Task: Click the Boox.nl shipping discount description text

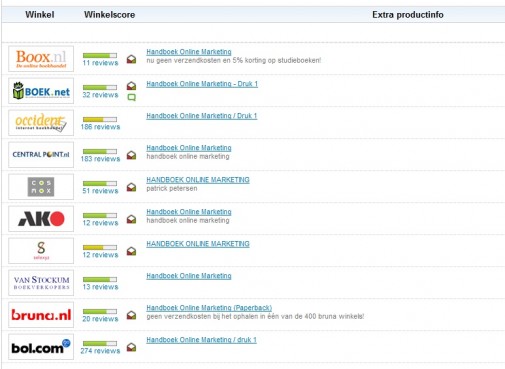Action: point(234,60)
